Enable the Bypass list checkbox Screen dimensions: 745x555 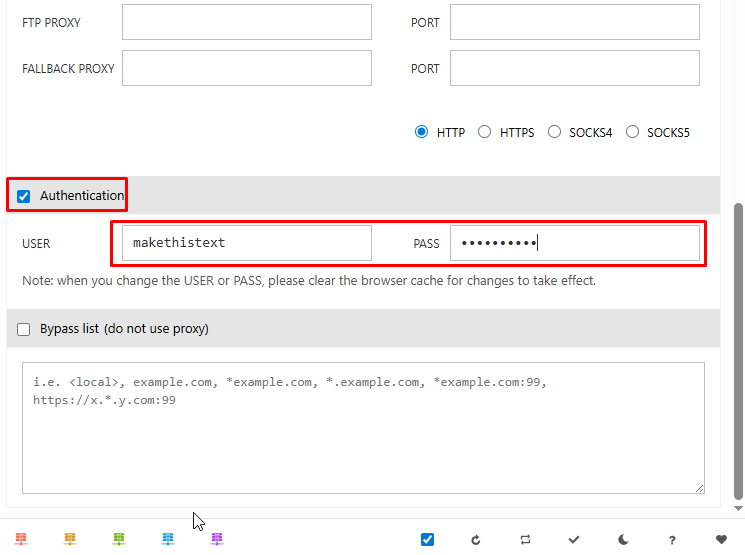pos(24,329)
